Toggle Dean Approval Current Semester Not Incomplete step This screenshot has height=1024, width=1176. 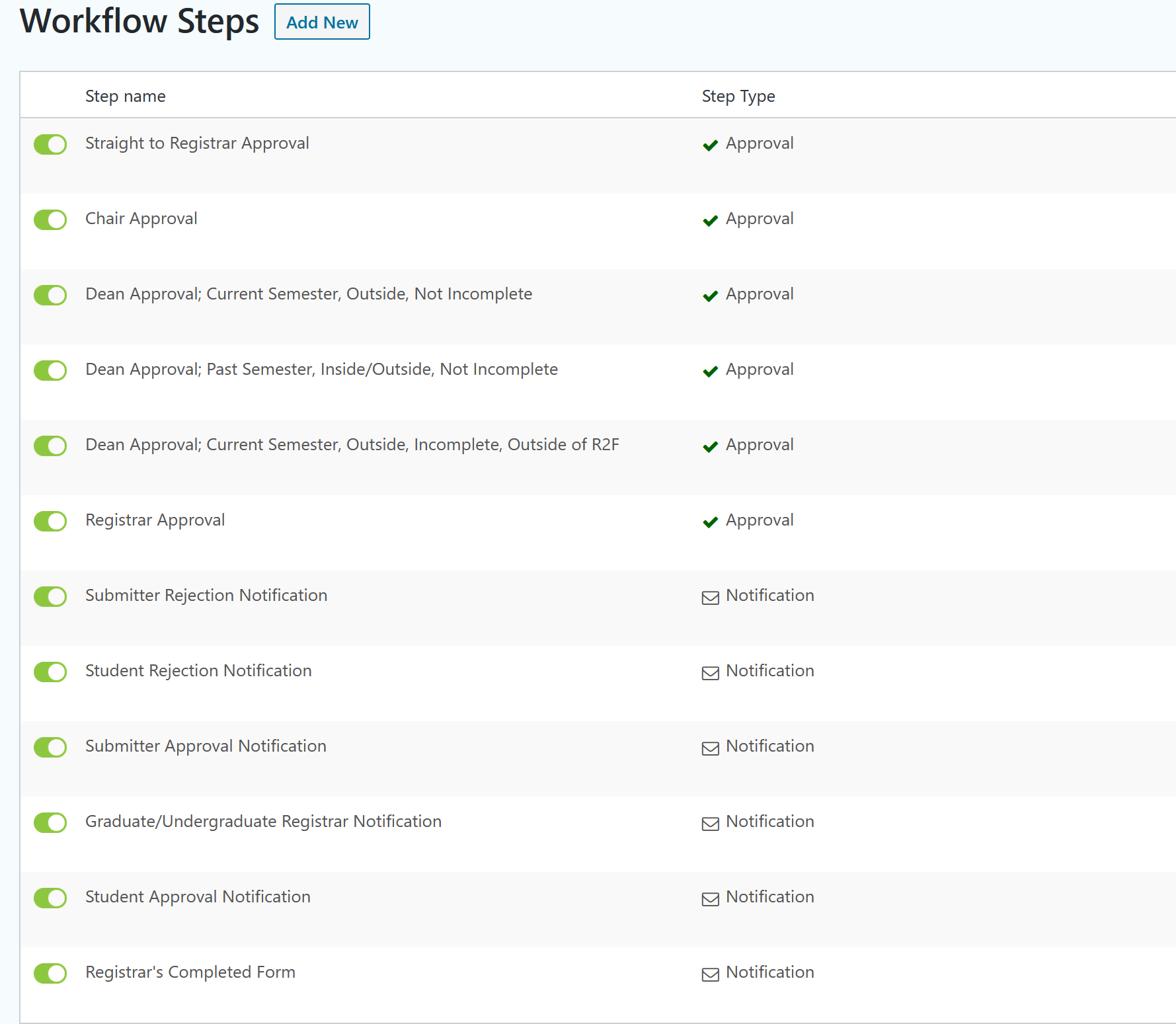50,295
